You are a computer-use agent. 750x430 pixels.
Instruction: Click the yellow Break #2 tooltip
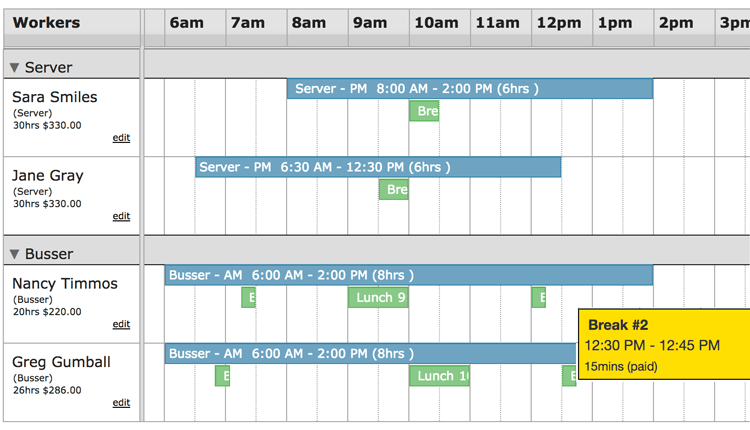coord(664,344)
